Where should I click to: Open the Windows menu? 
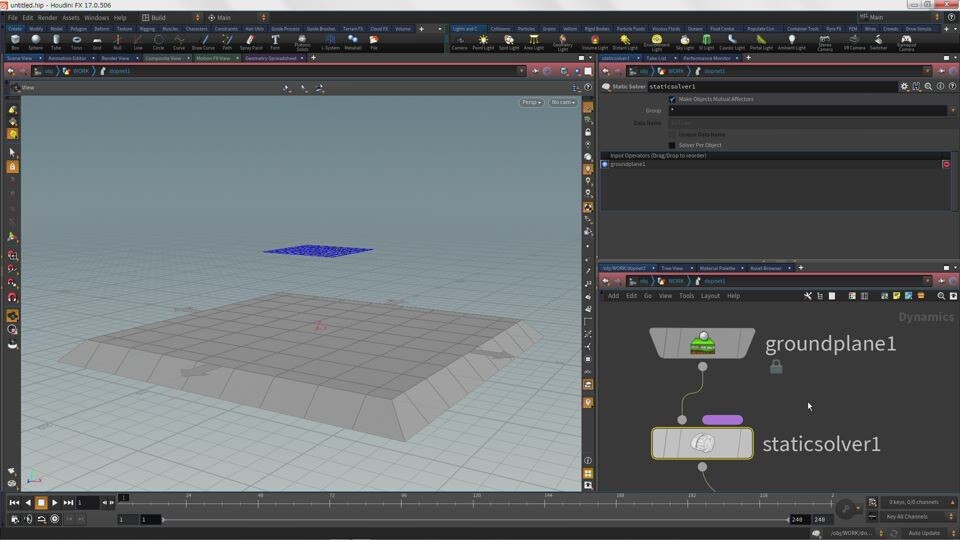point(96,17)
